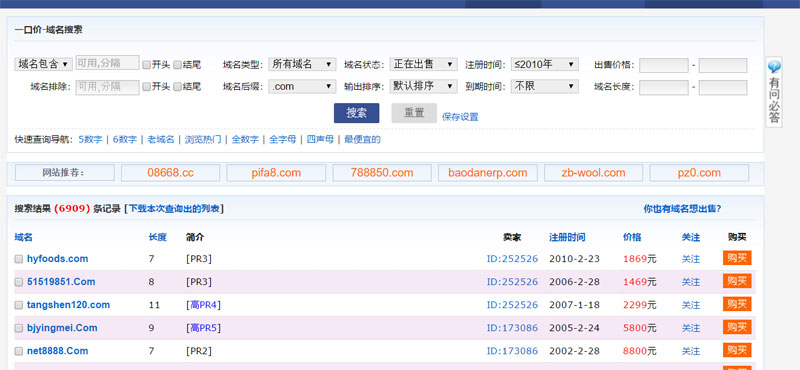Open the bjyingmei.Com domain link
This screenshot has height=370, width=800.
[62, 328]
